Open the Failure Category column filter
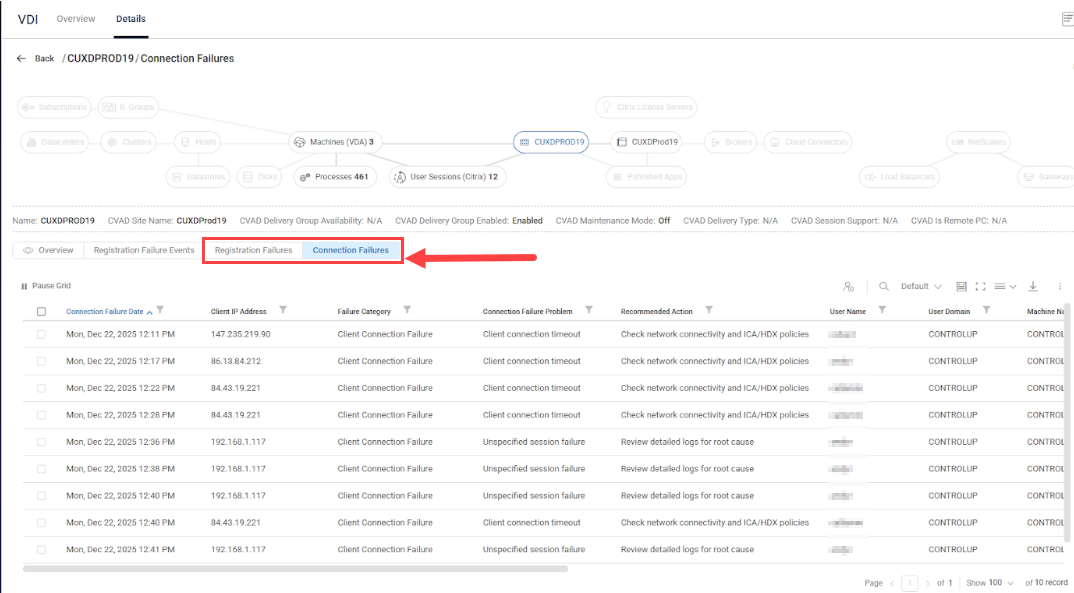 (406, 310)
